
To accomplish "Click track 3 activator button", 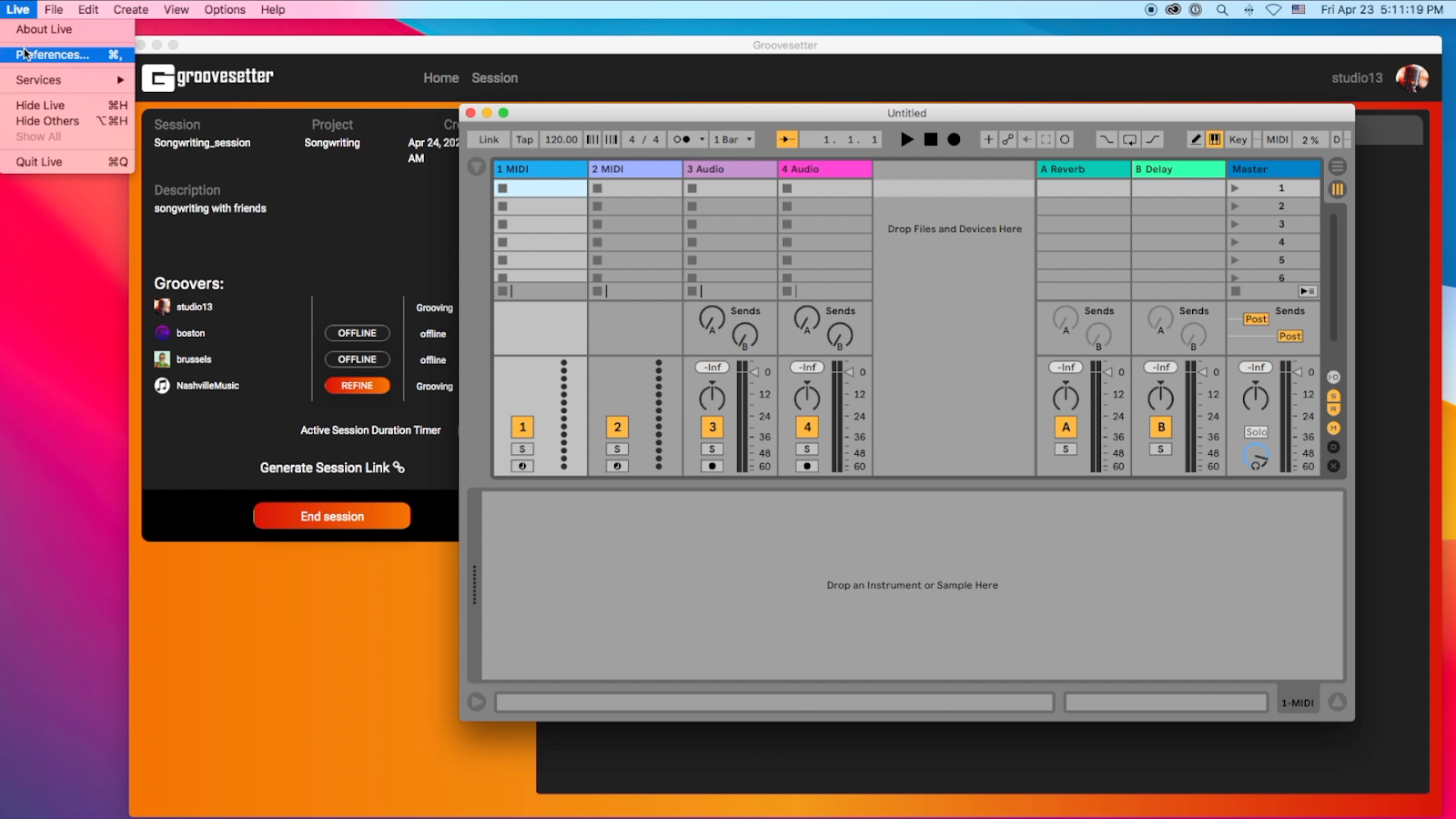I will click(713, 427).
